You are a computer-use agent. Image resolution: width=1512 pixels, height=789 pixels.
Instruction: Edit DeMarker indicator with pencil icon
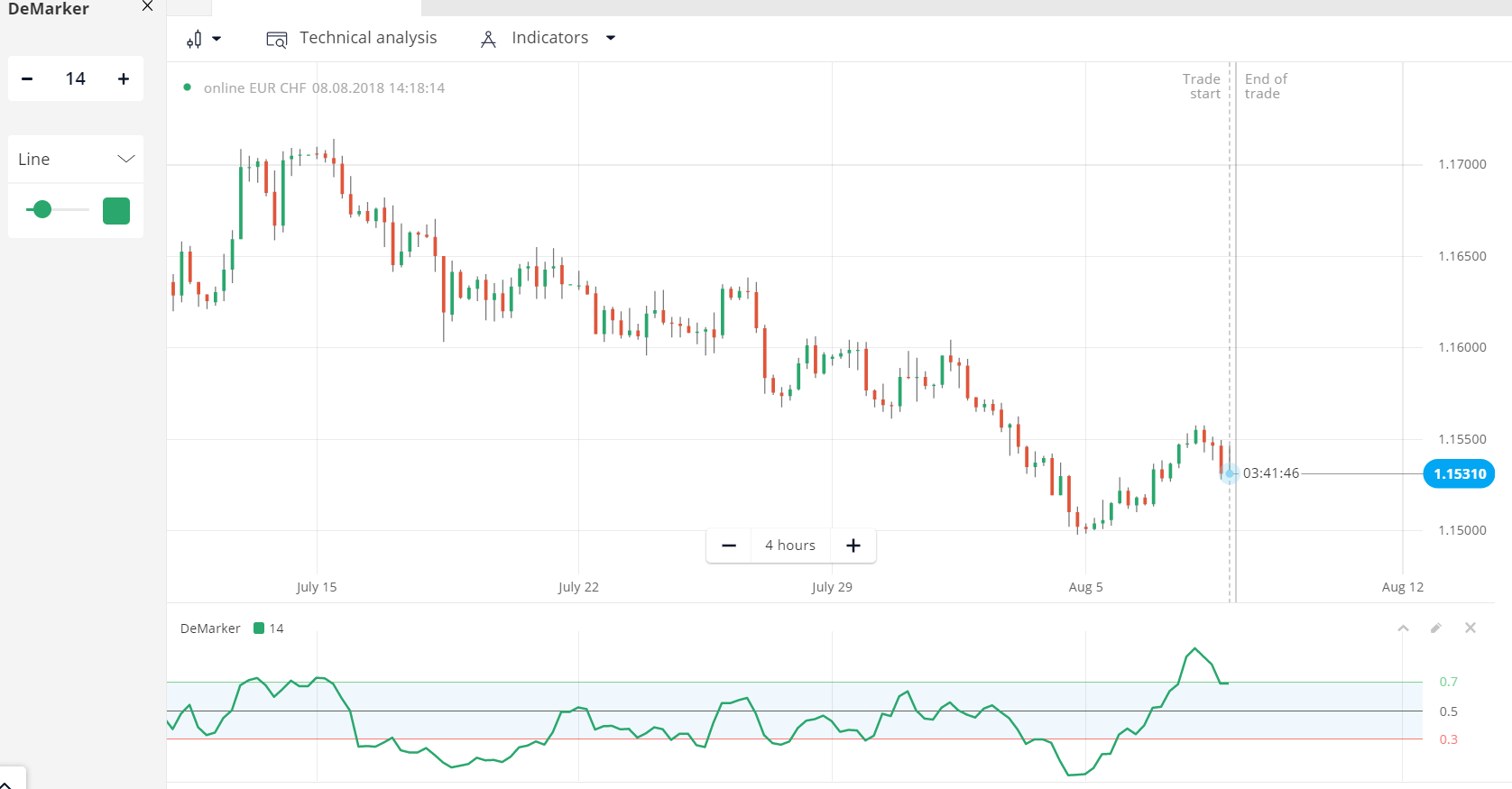click(x=1436, y=628)
